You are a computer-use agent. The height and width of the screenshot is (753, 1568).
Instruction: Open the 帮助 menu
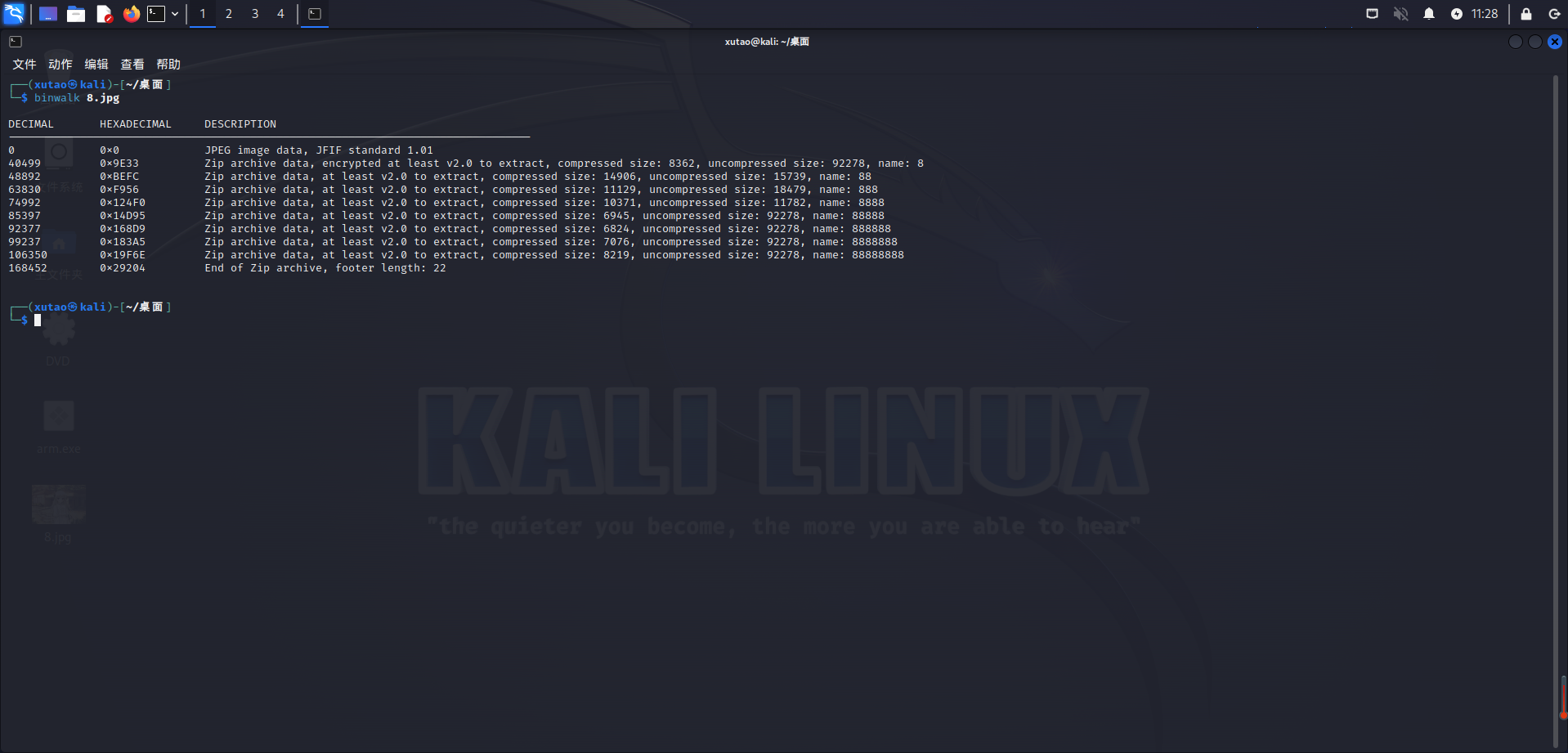click(168, 65)
